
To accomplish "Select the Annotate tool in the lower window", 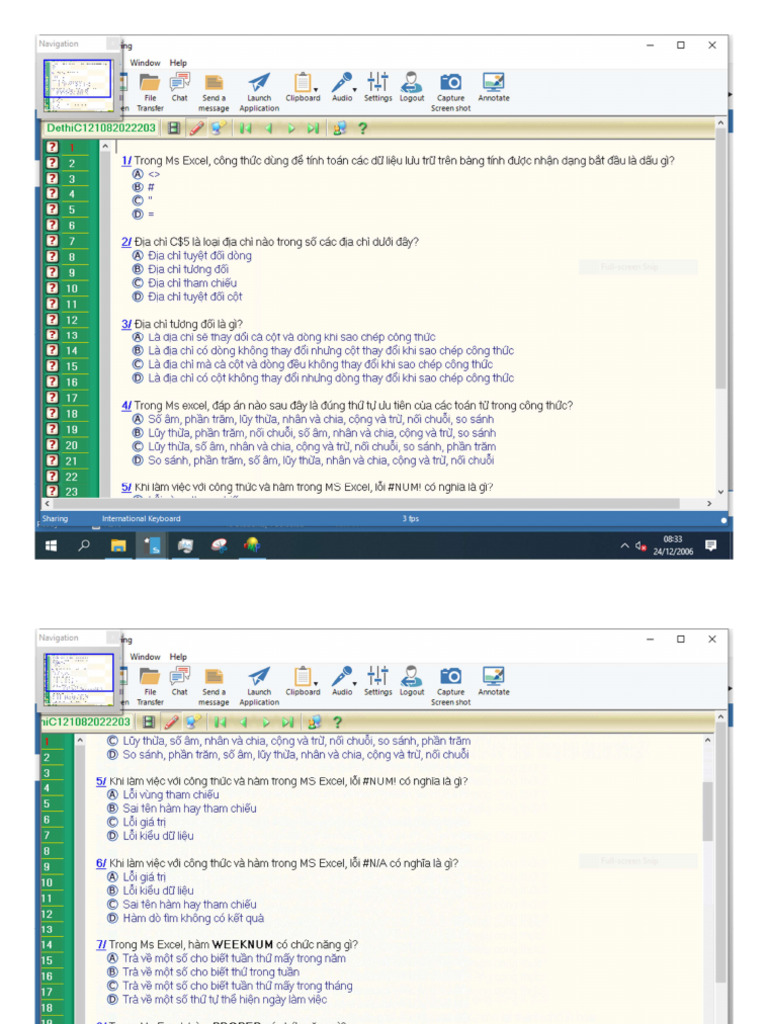I will (x=493, y=681).
